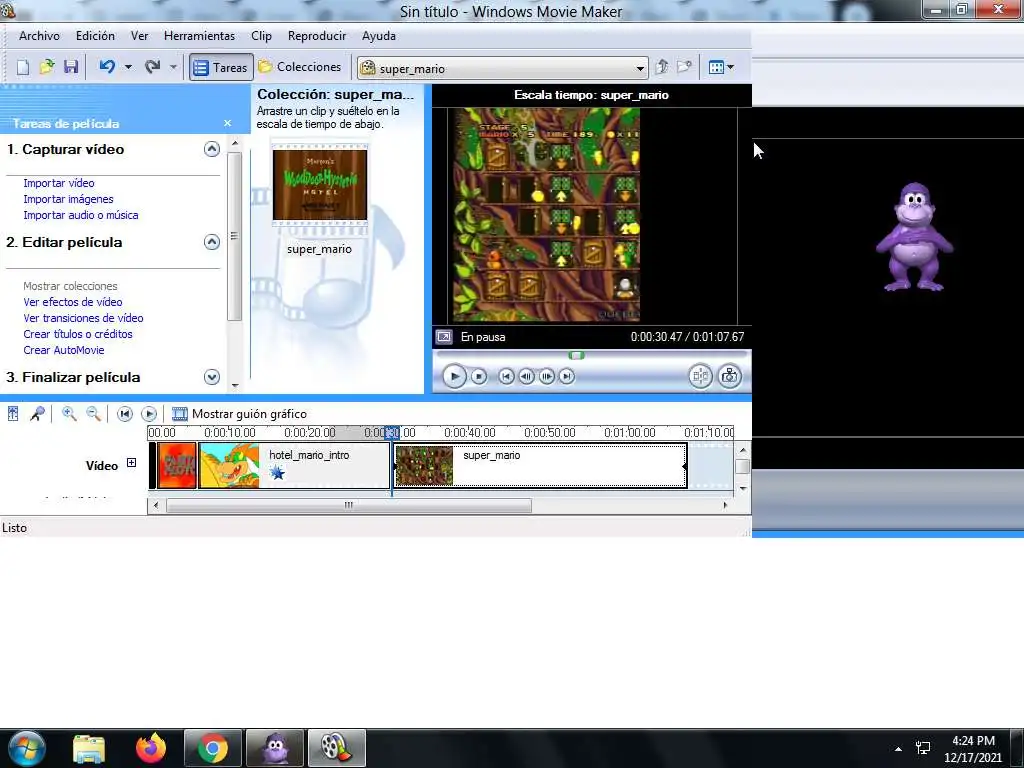
Task: Collapse the Editar película section
Action: pyautogui.click(x=212, y=242)
